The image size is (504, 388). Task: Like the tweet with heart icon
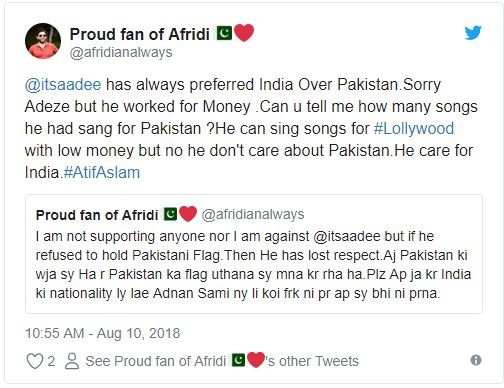coord(34,361)
